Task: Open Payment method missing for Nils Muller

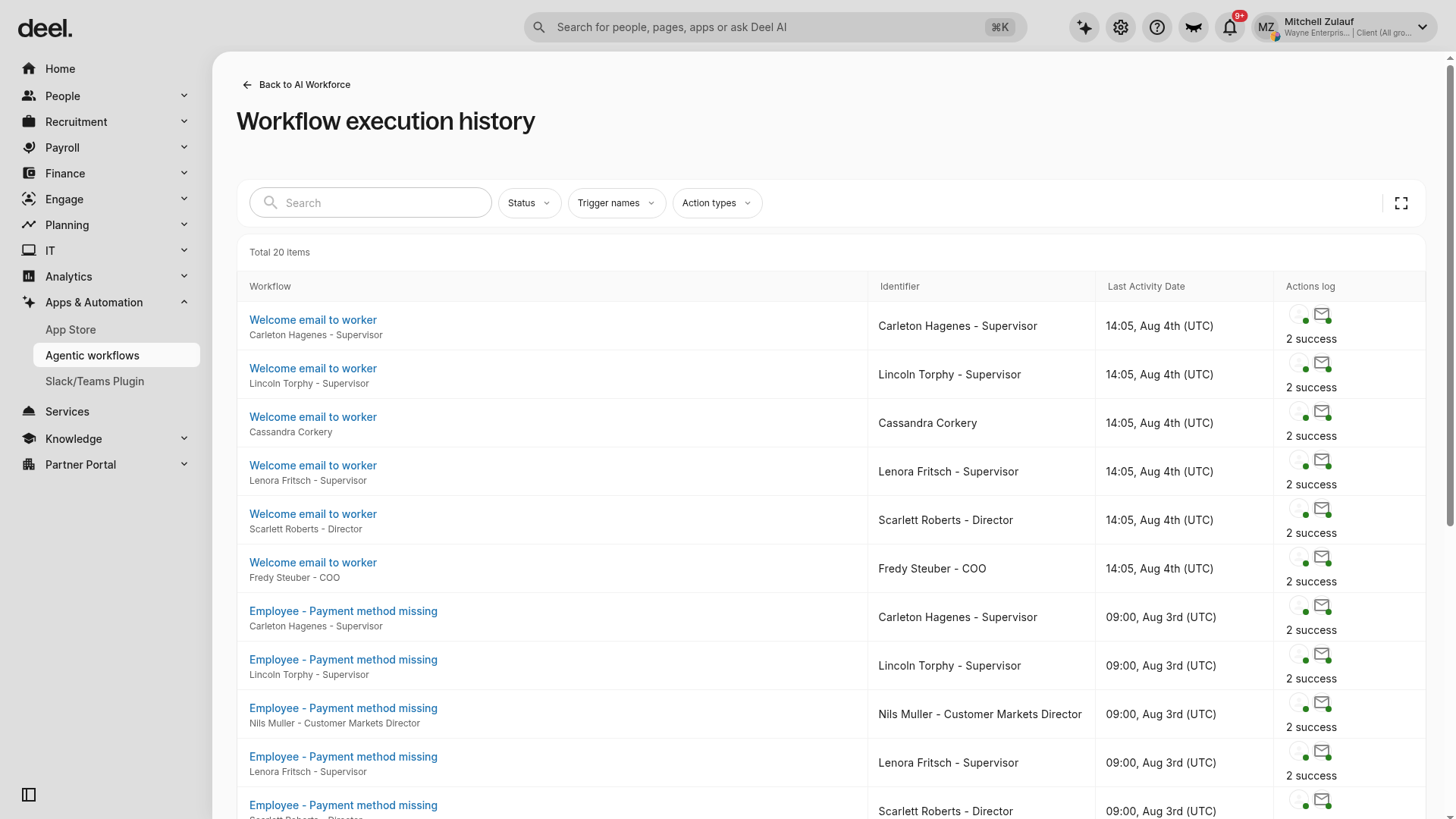Action: [x=343, y=708]
